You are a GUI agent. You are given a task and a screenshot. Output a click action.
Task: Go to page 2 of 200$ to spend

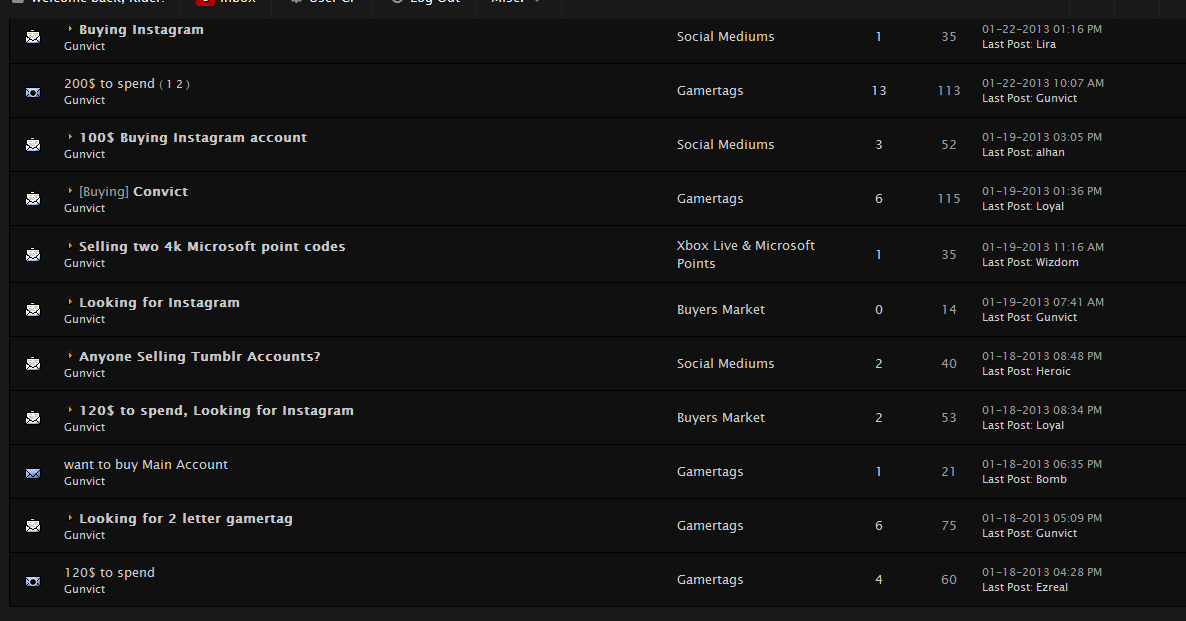click(x=181, y=85)
